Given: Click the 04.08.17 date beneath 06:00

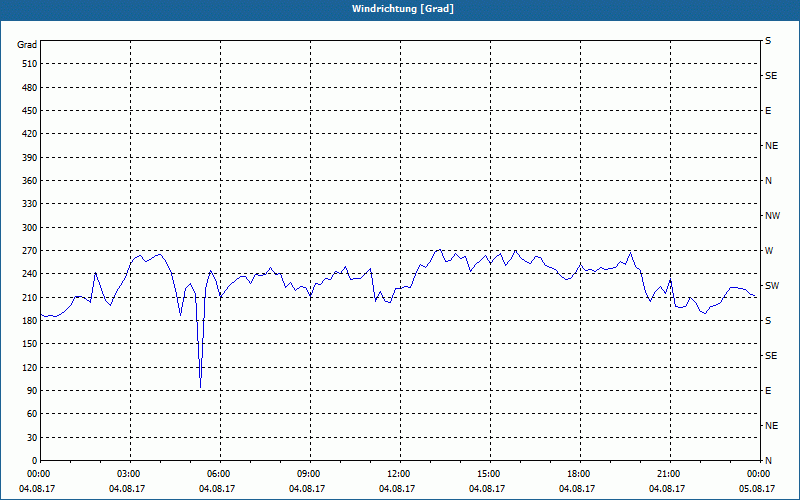Looking at the screenshot, I should point(217,489).
